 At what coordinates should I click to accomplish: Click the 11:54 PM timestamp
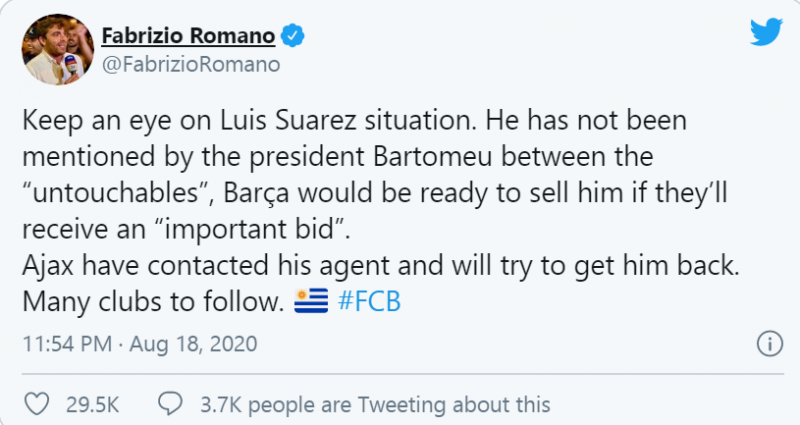point(67,344)
